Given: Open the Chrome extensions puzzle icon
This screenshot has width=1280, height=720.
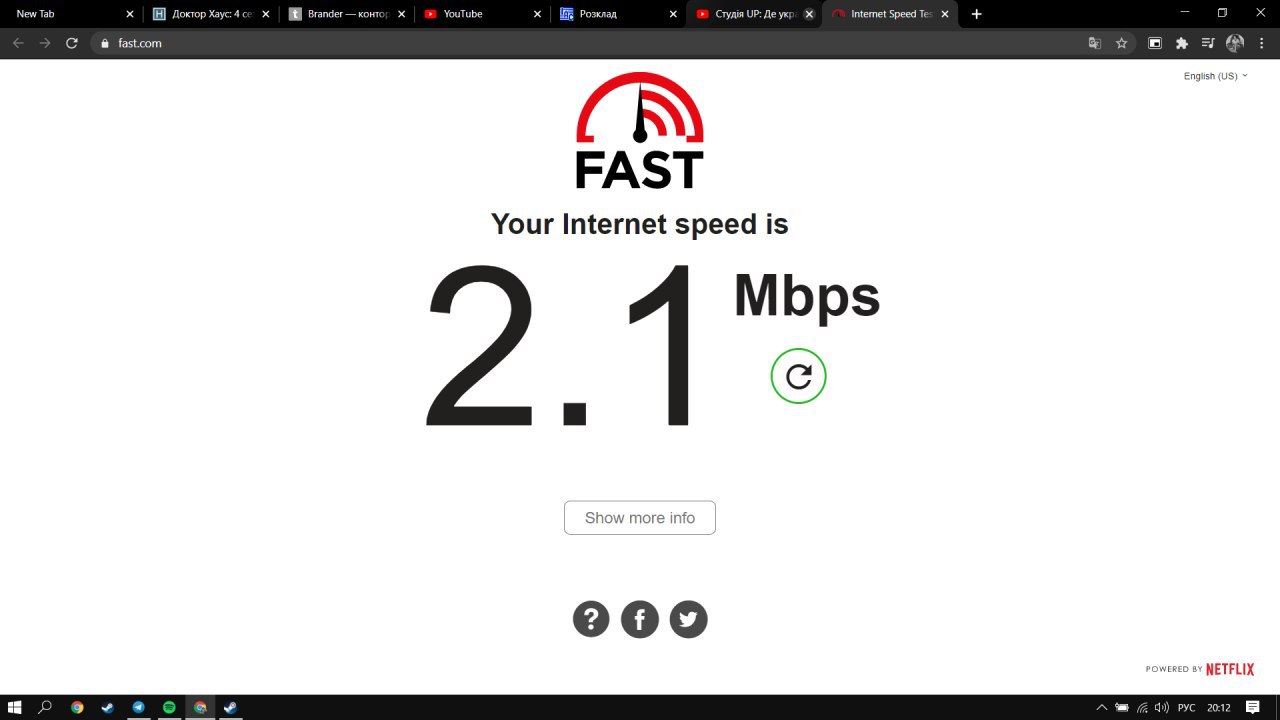Looking at the screenshot, I should point(1181,43).
